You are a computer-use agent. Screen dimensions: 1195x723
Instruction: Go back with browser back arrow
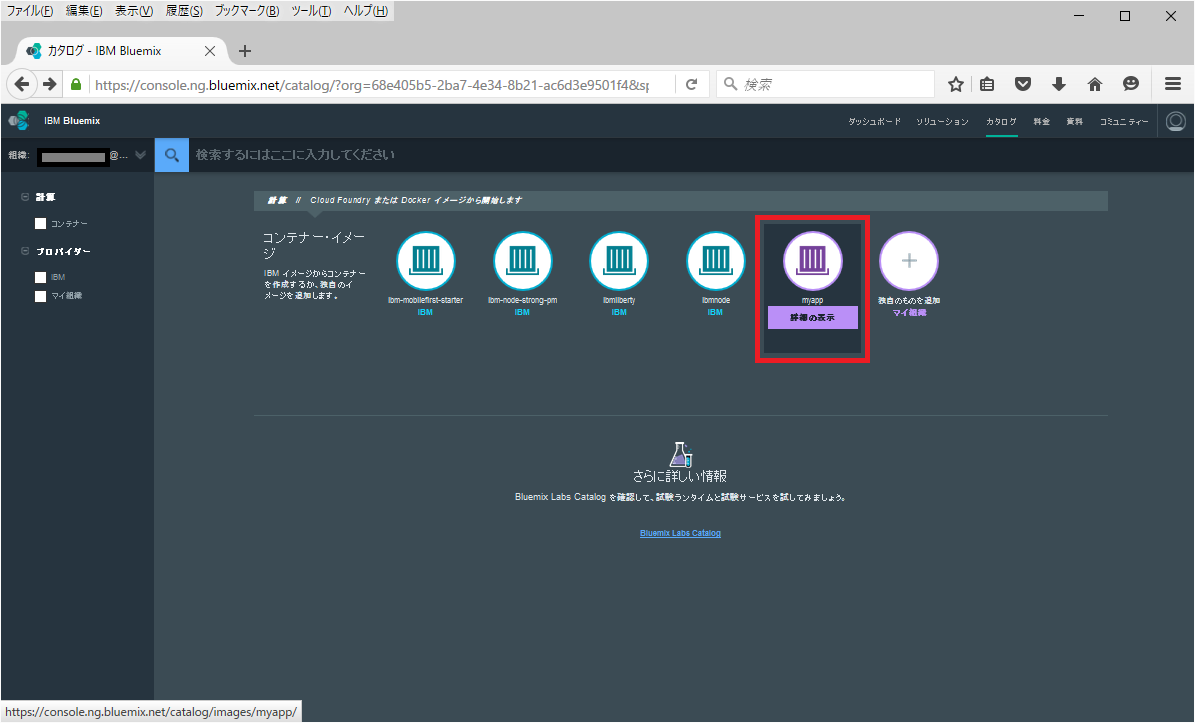(22, 84)
